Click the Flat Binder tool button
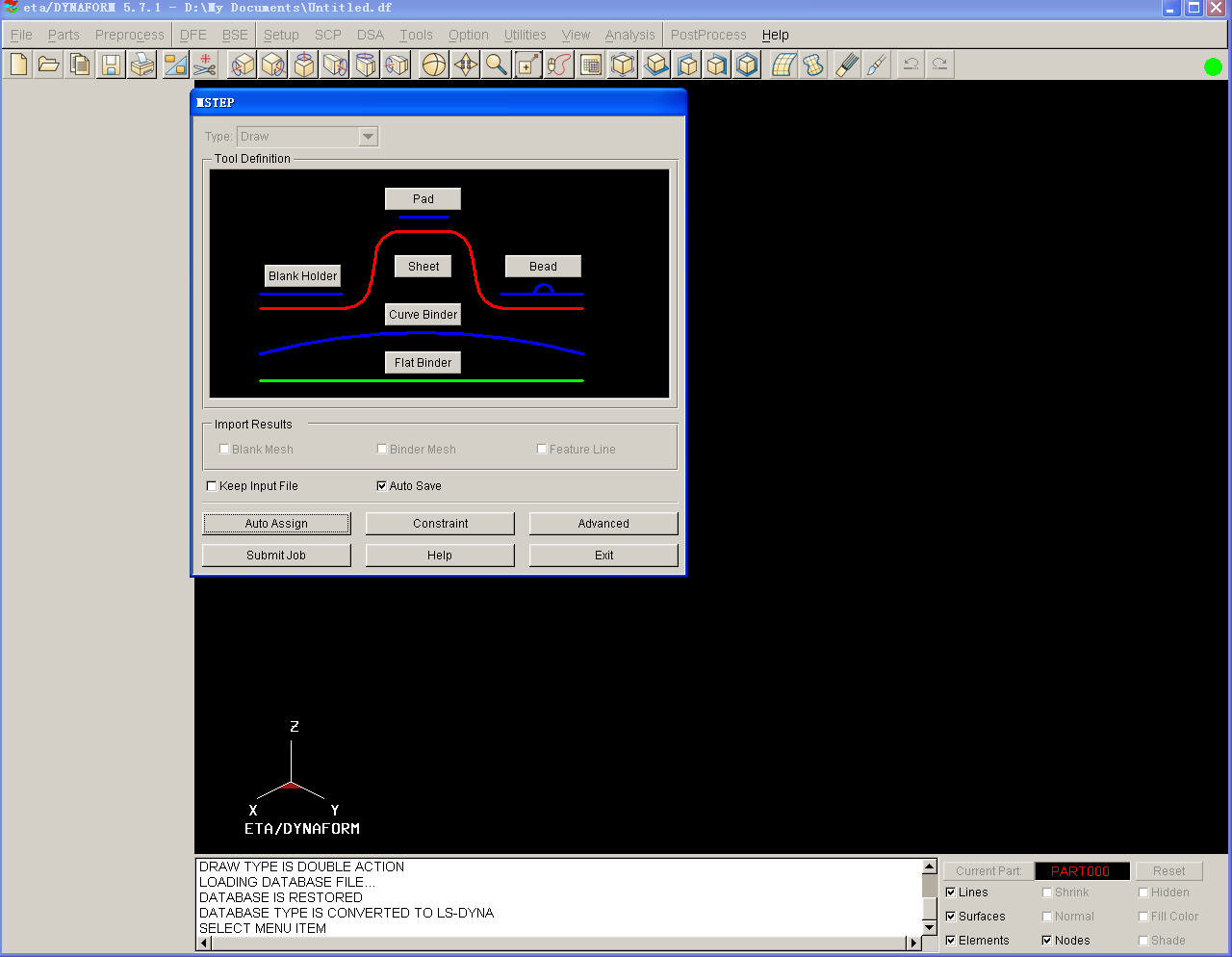 coord(423,362)
